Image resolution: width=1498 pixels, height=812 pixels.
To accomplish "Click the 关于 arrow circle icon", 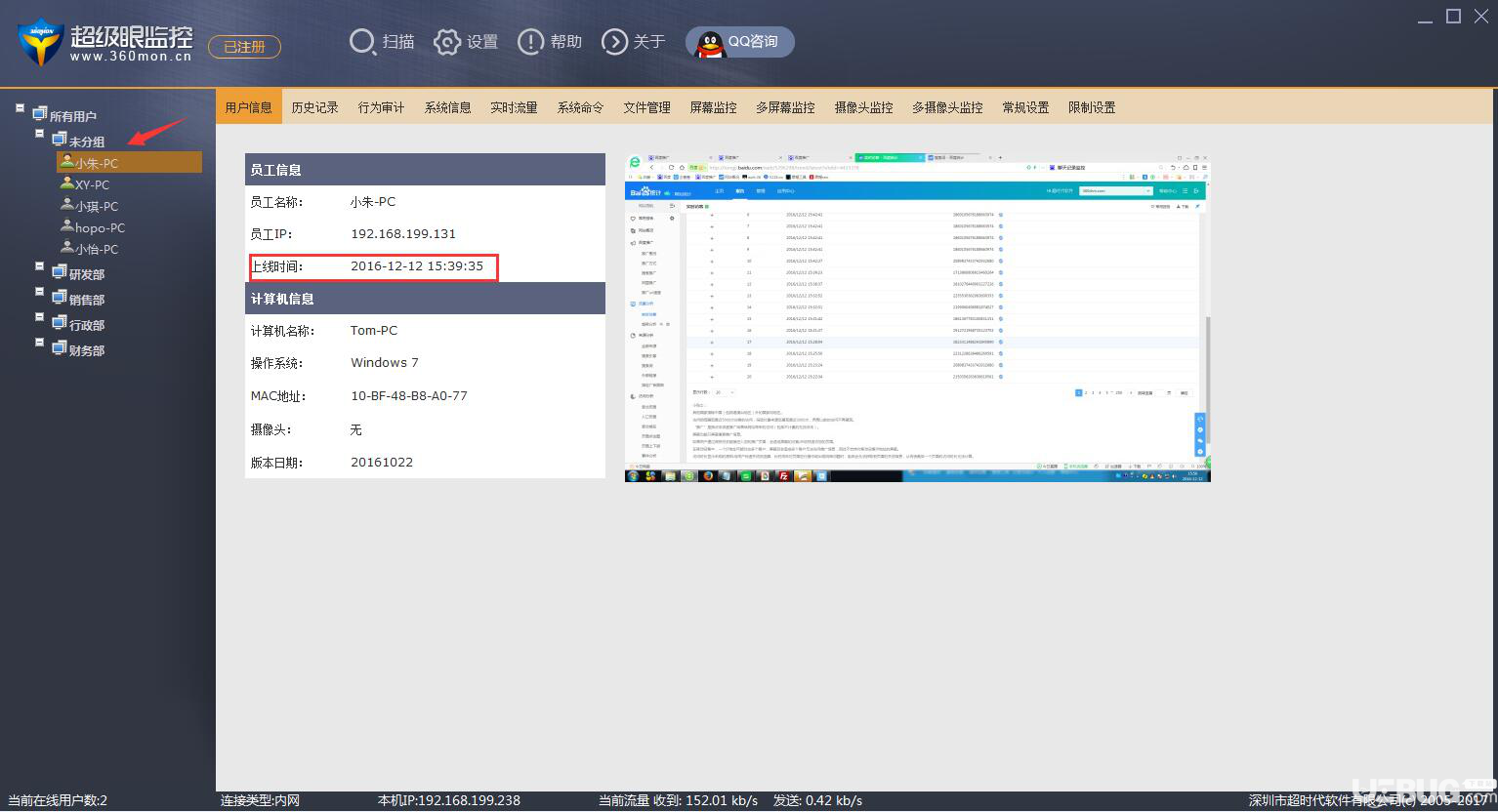I will (x=614, y=41).
